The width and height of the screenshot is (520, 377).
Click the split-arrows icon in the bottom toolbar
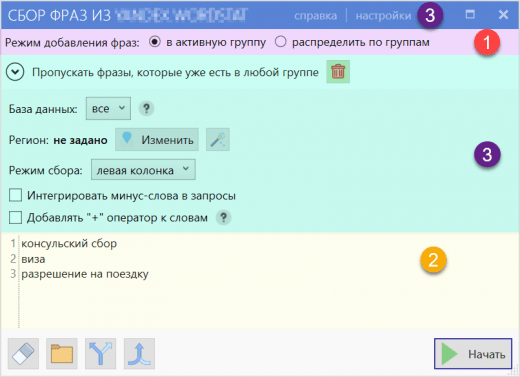100,353
